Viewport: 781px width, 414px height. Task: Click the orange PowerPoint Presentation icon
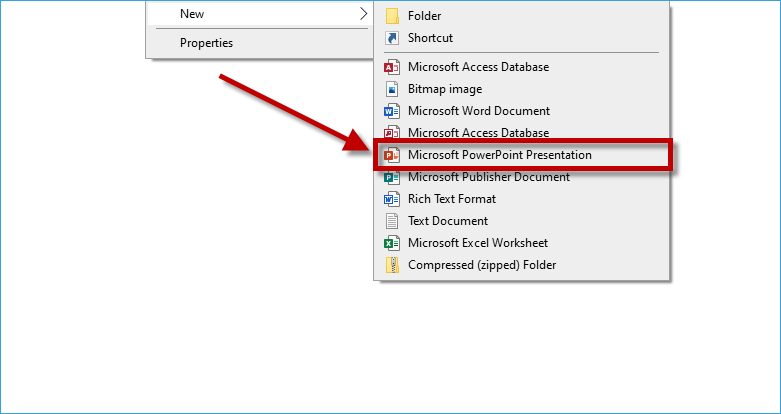click(392, 155)
